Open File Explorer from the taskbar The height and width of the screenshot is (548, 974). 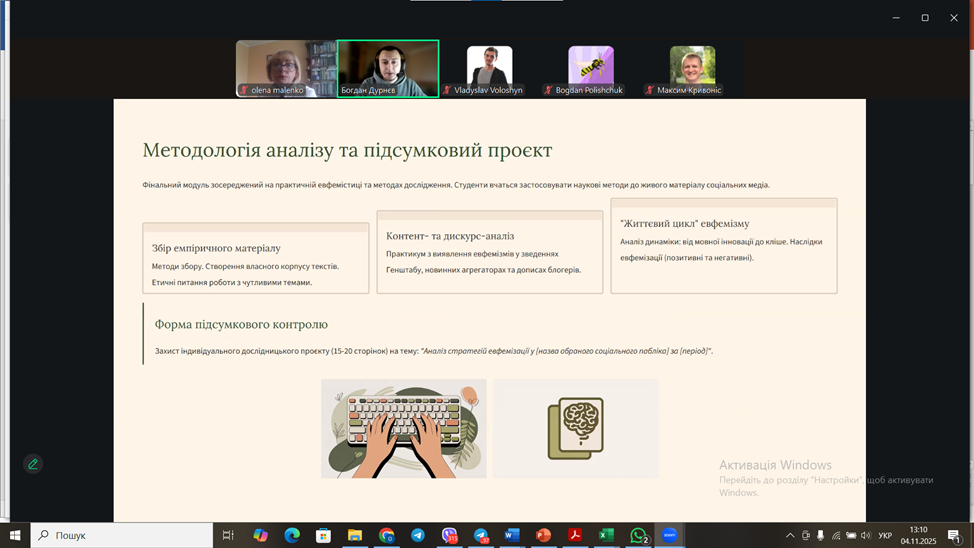tap(355, 536)
